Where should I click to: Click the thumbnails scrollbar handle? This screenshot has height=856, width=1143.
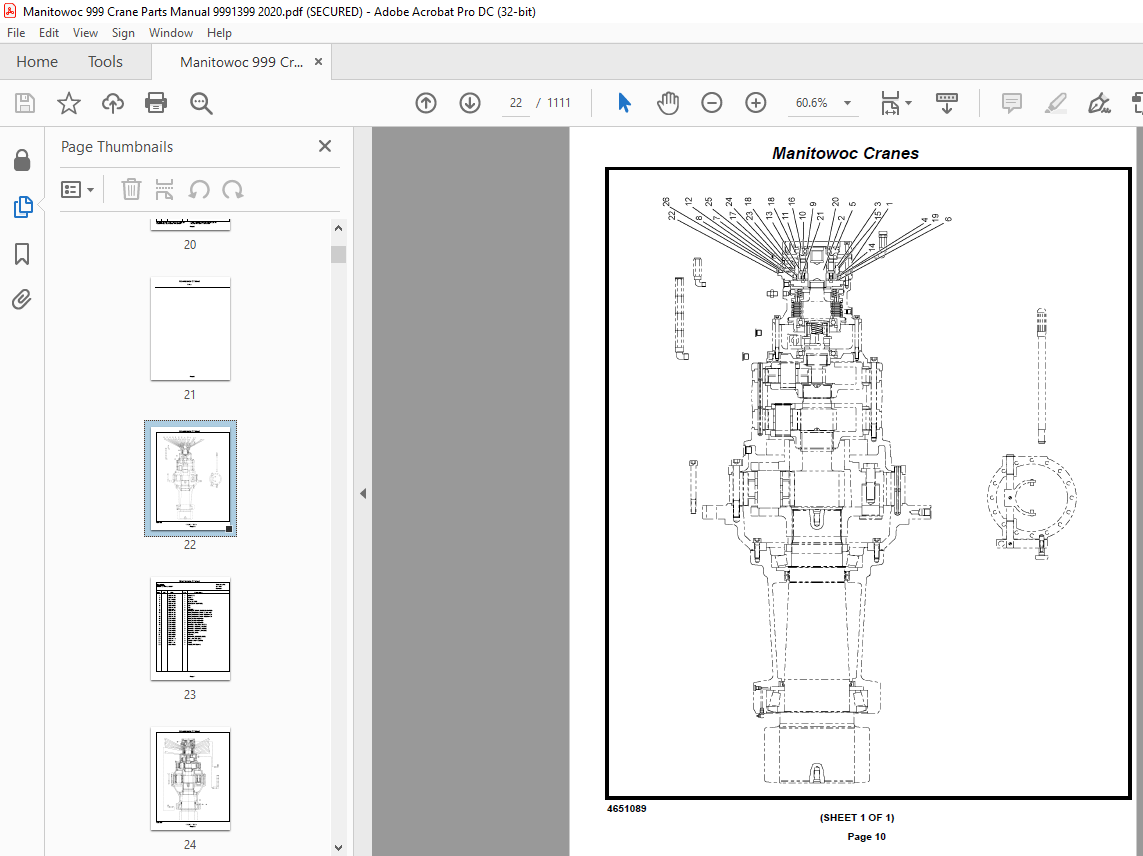338,254
